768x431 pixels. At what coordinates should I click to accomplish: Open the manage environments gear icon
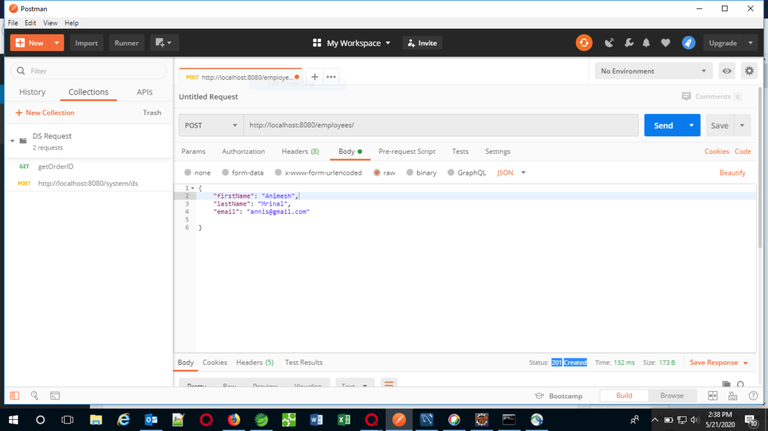click(749, 71)
